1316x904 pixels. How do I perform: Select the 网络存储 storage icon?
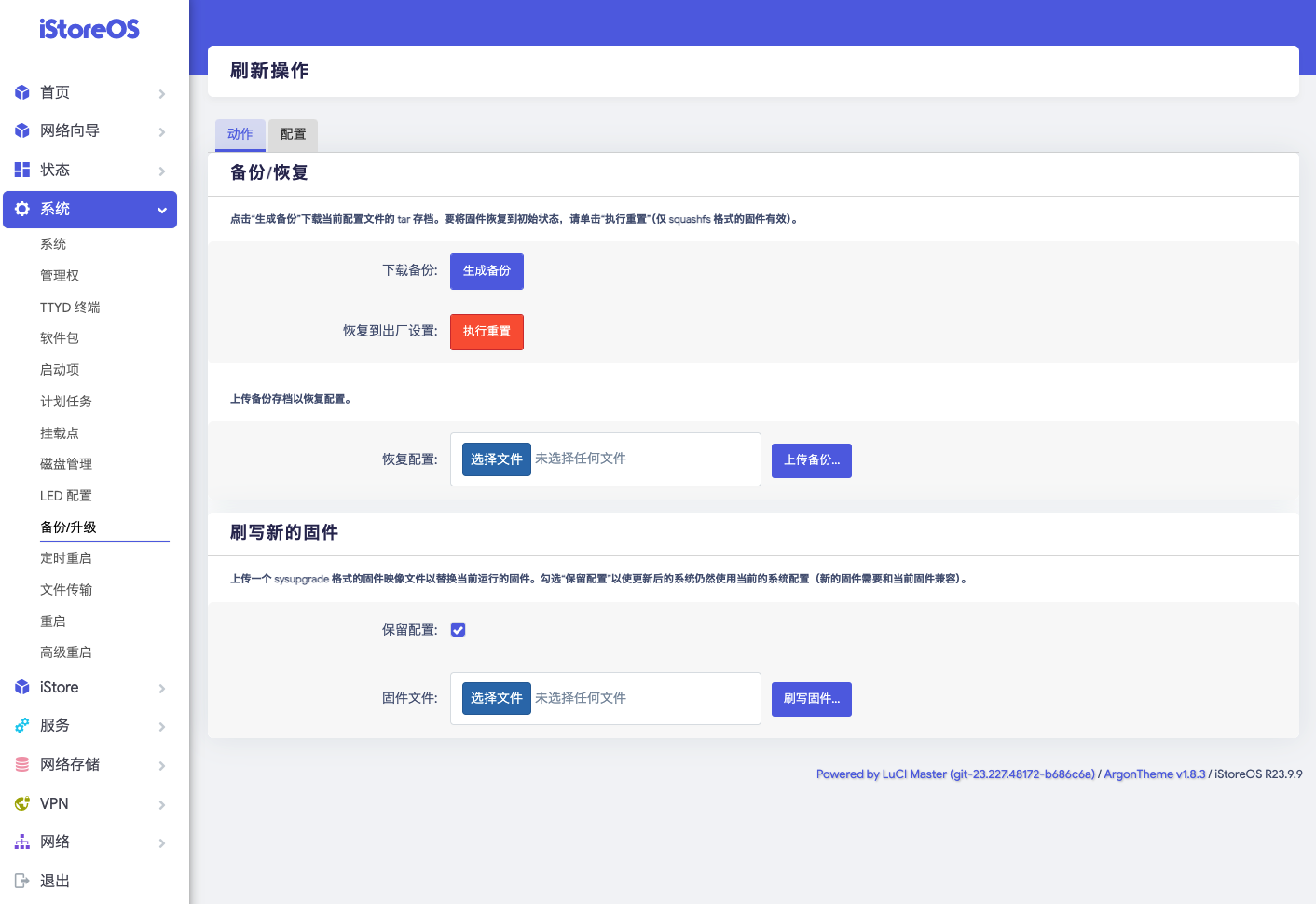21,764
